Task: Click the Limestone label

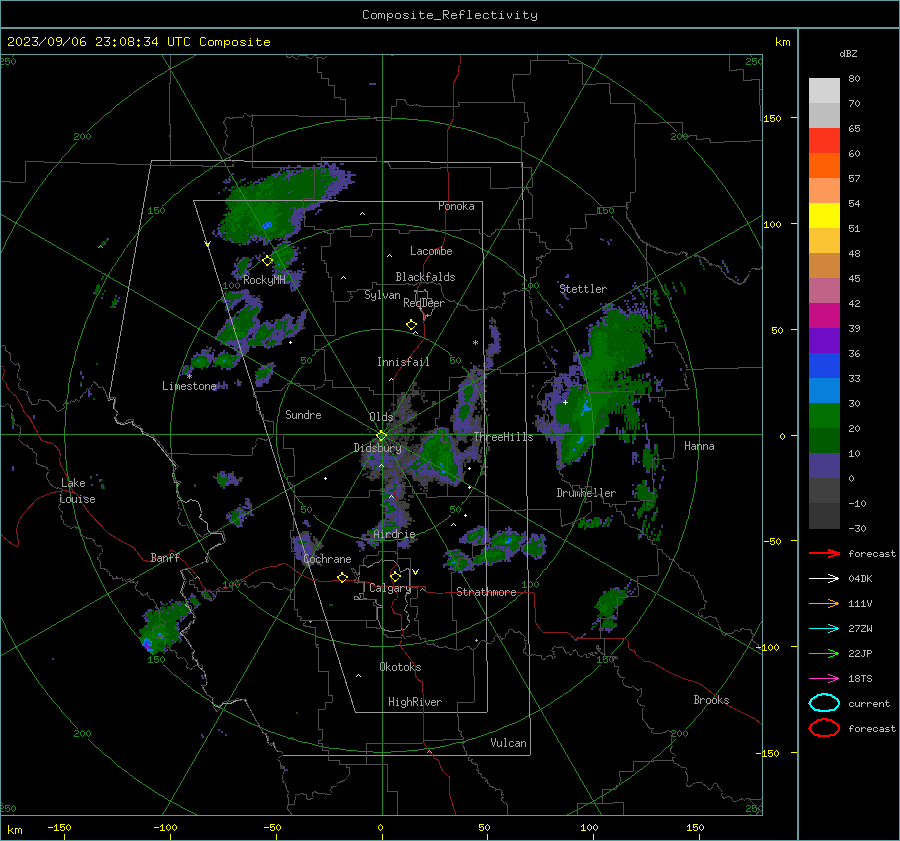Action: (x=189, y=386)
